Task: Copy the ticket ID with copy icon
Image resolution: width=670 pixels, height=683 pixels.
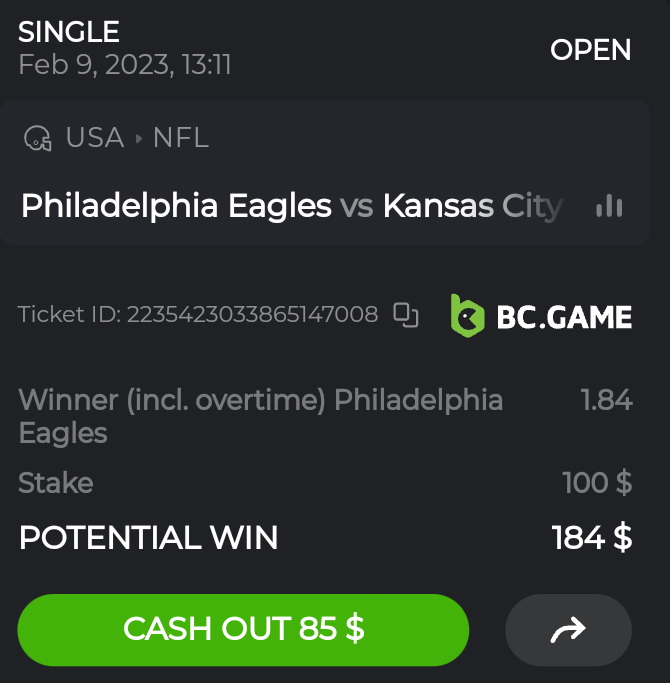Action: [x=405, y=315]
